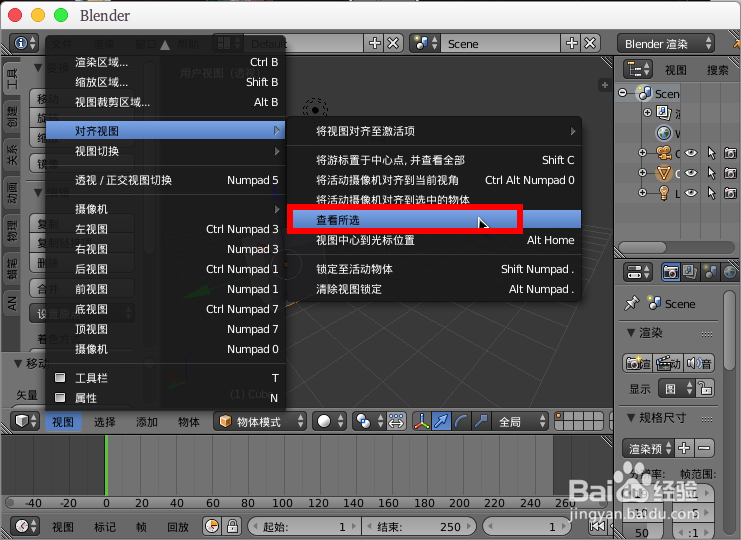Click the render audio speaker button
This screenshot has height=540, width=741.
[699, 363]
